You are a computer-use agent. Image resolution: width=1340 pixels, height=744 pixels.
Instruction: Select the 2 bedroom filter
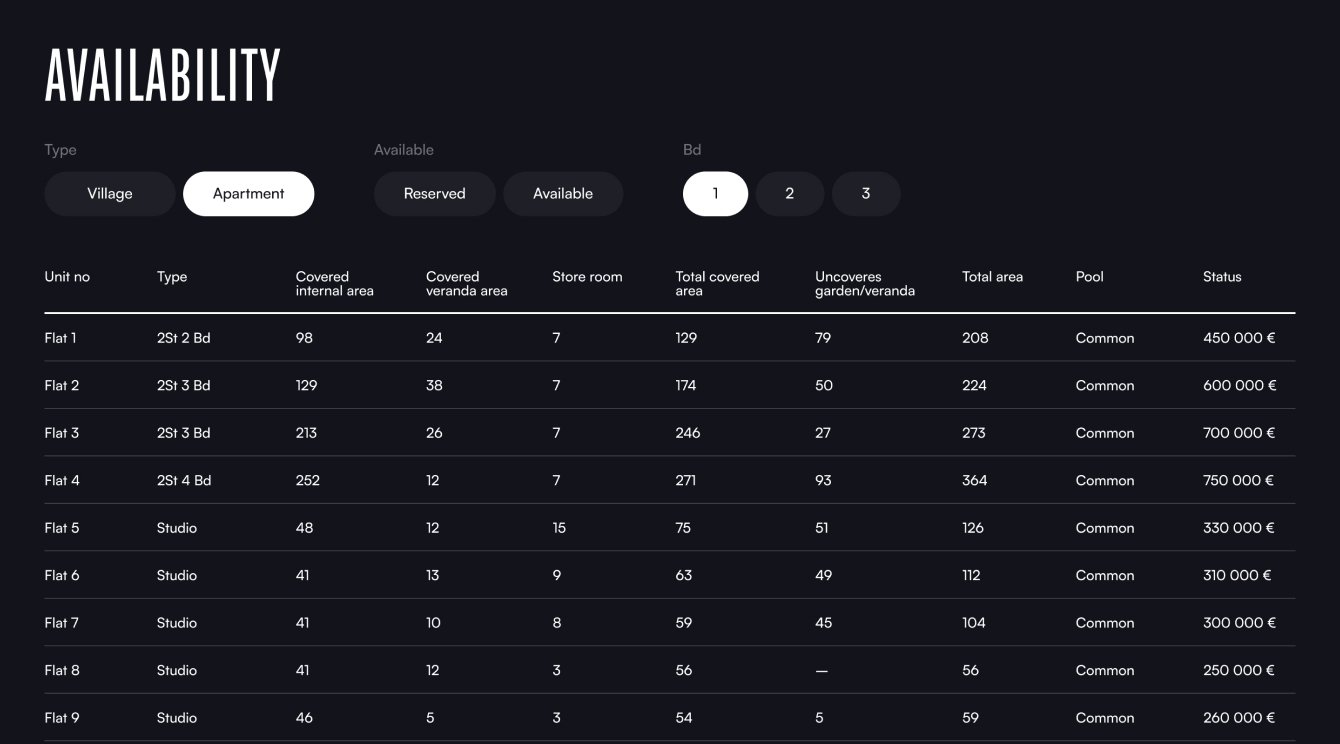789,194
